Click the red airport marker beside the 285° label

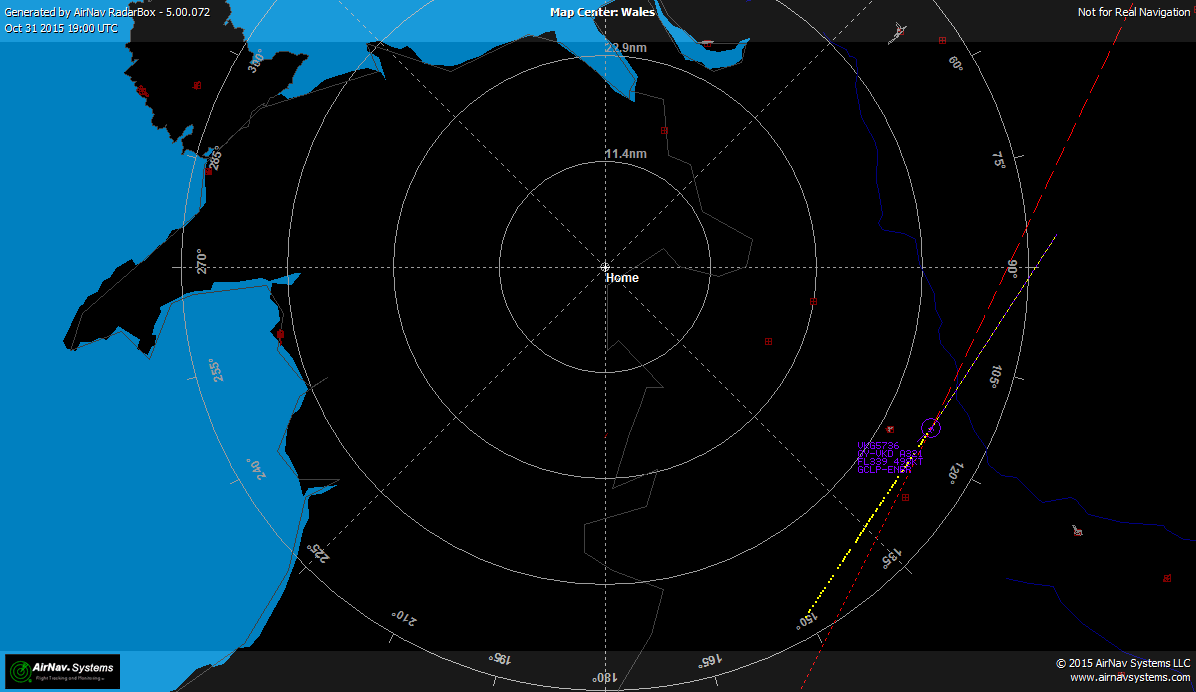click(x=209, y=169)
